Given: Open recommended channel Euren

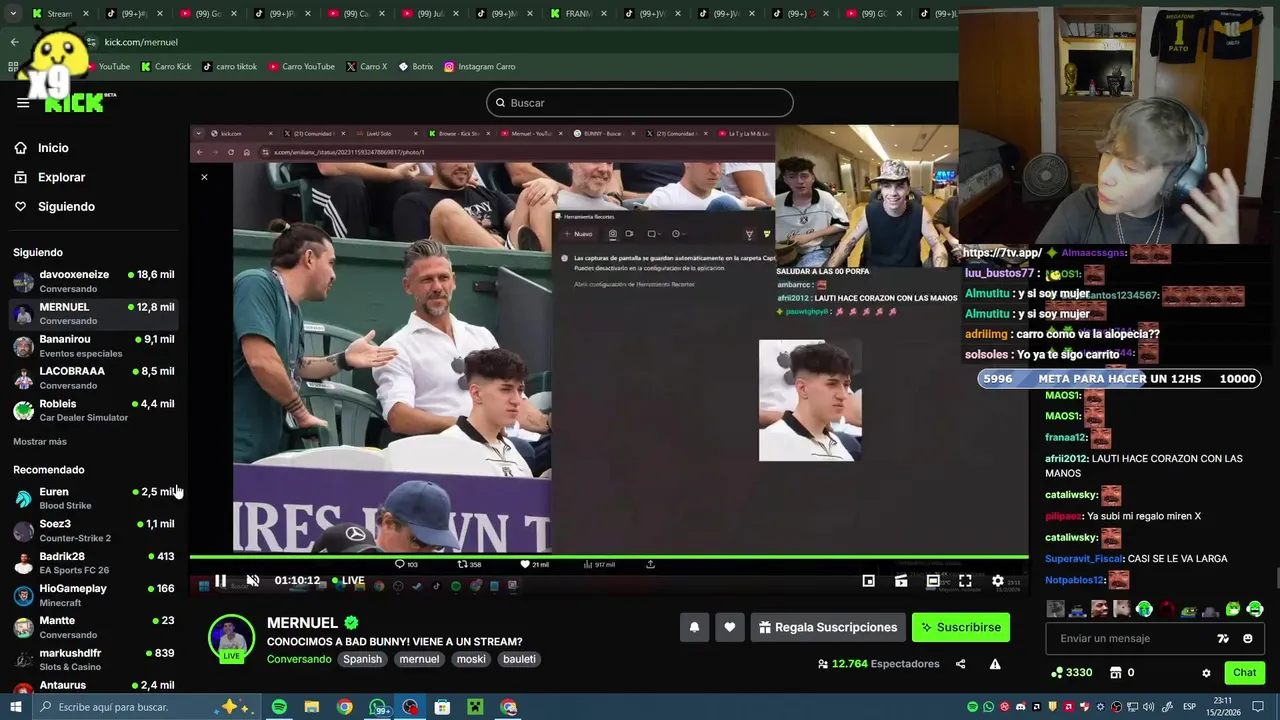Looking at the screenshot, I should (x=94, y=498).
